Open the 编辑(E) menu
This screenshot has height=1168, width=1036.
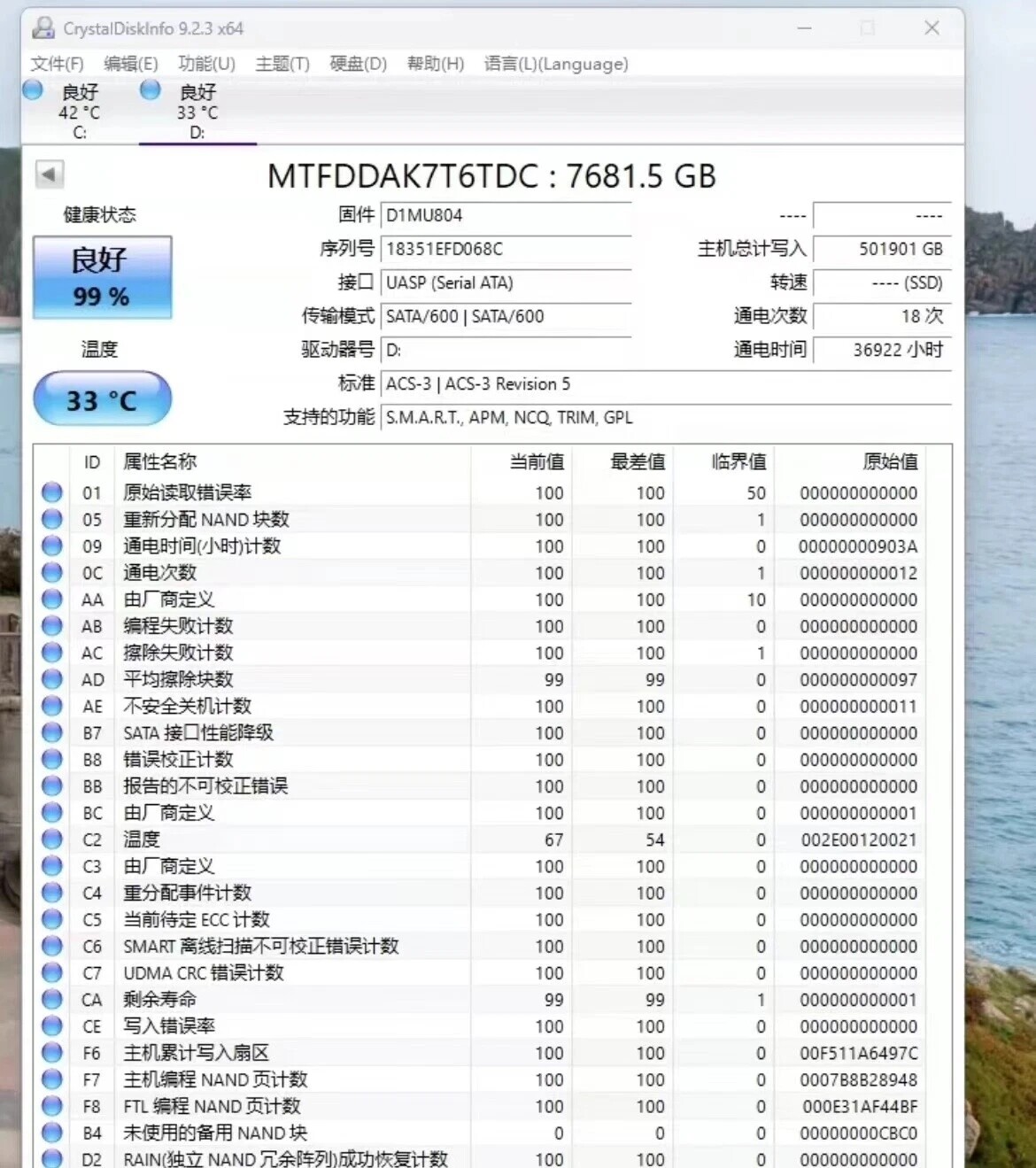pyautogui.click(x=131, y=64)
